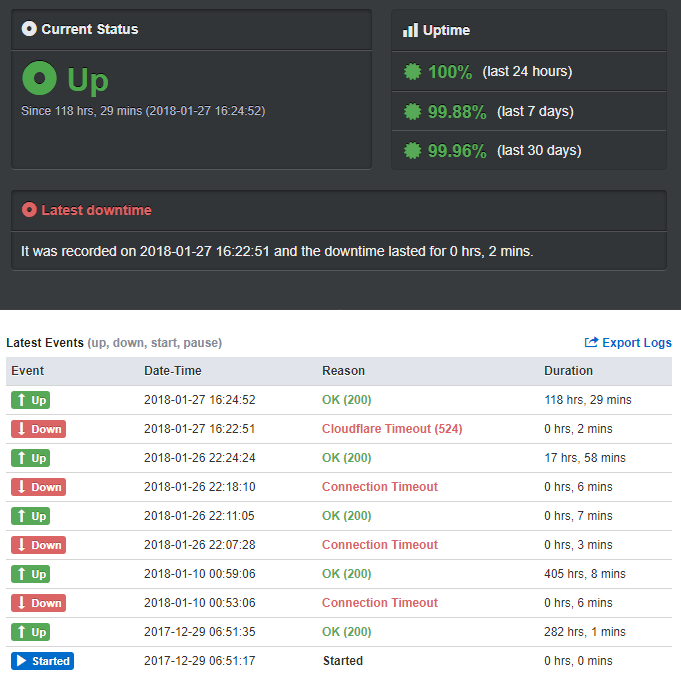681x674 pixels.
Task: Click the green badge beside 100% uptime
Action: tap(412, 72)
